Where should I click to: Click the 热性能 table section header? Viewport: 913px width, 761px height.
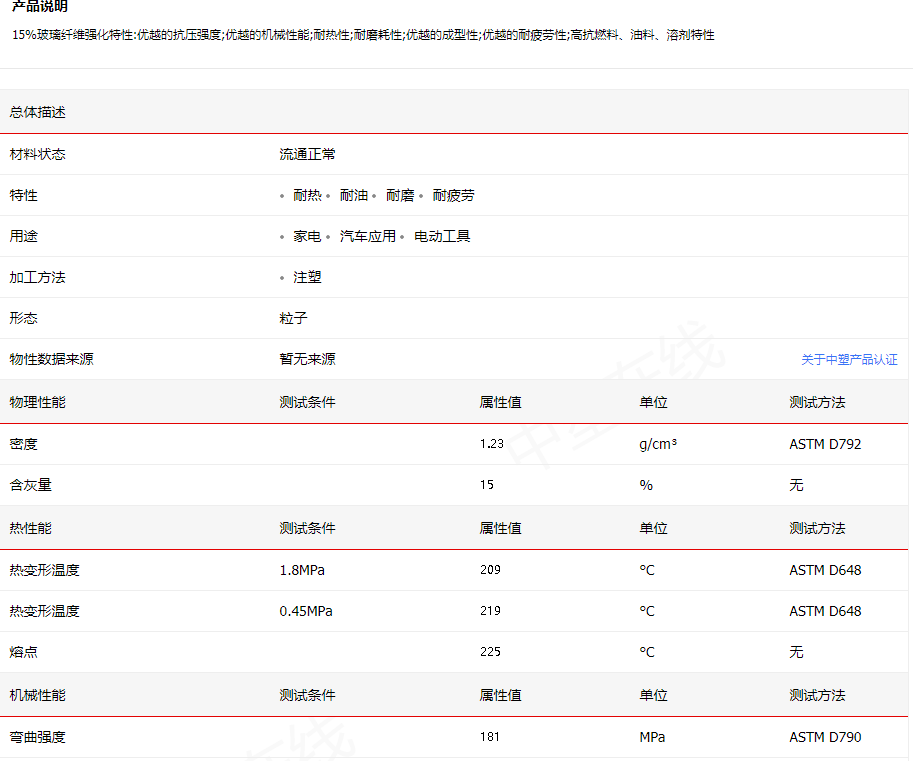[x=31, y=528]
